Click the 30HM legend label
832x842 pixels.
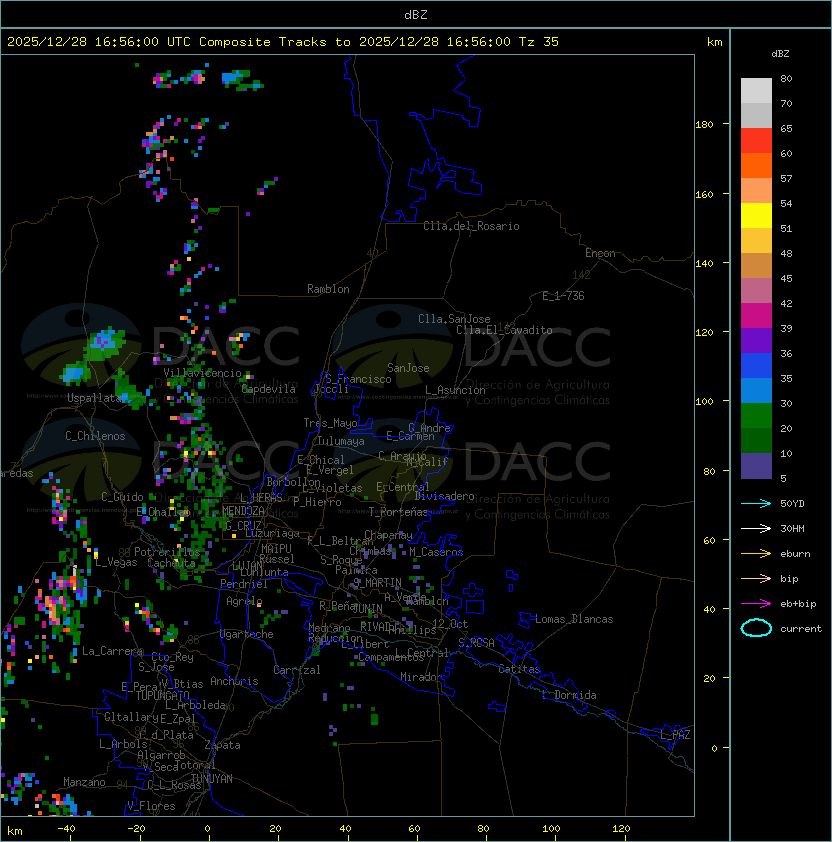tap(792, 528)
